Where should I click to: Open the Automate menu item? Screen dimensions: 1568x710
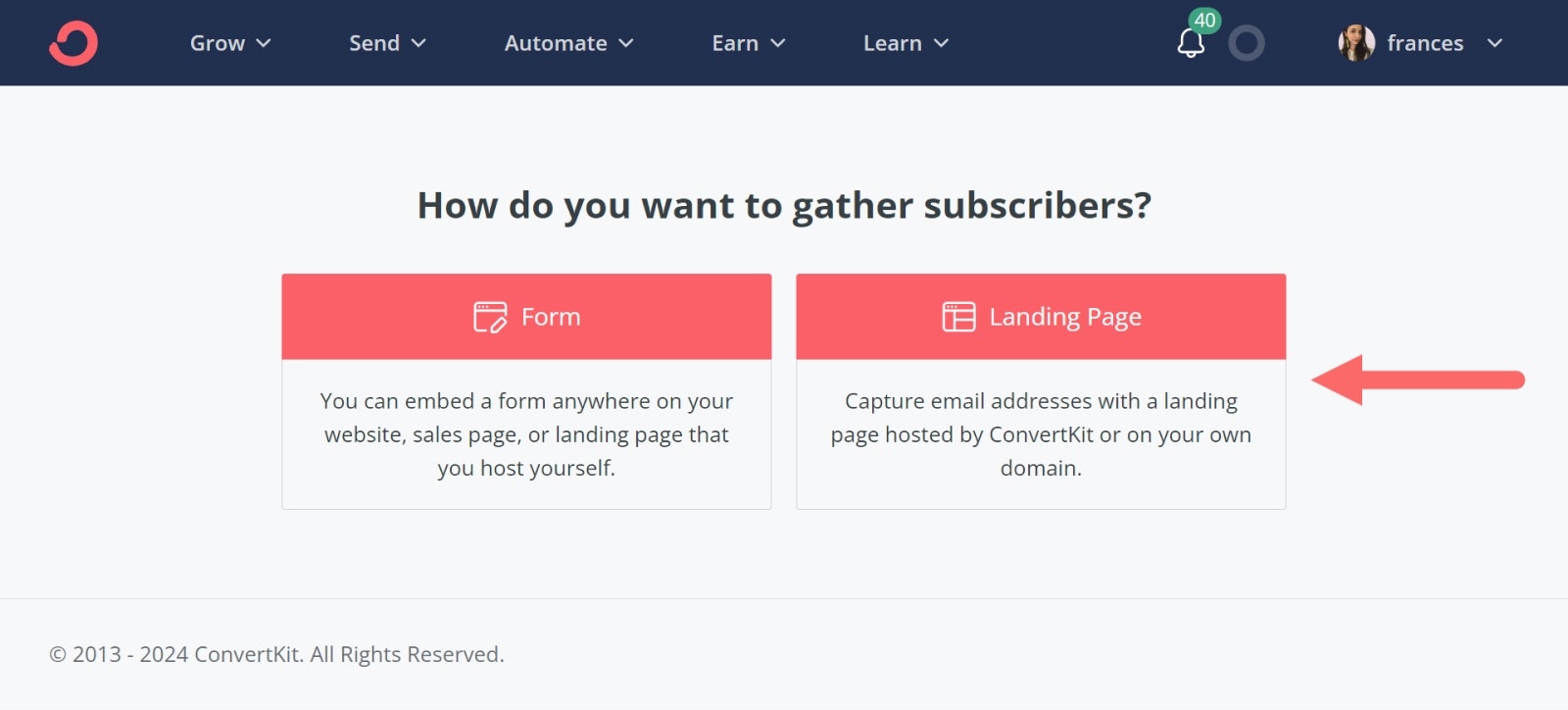(556, 43)
